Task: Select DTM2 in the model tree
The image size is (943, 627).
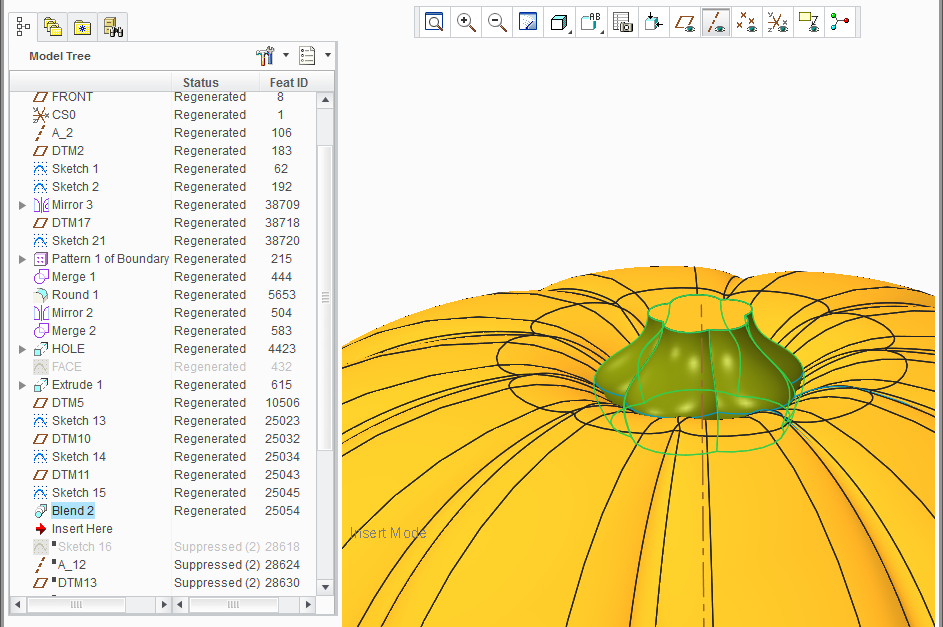Action: point(68,151)
